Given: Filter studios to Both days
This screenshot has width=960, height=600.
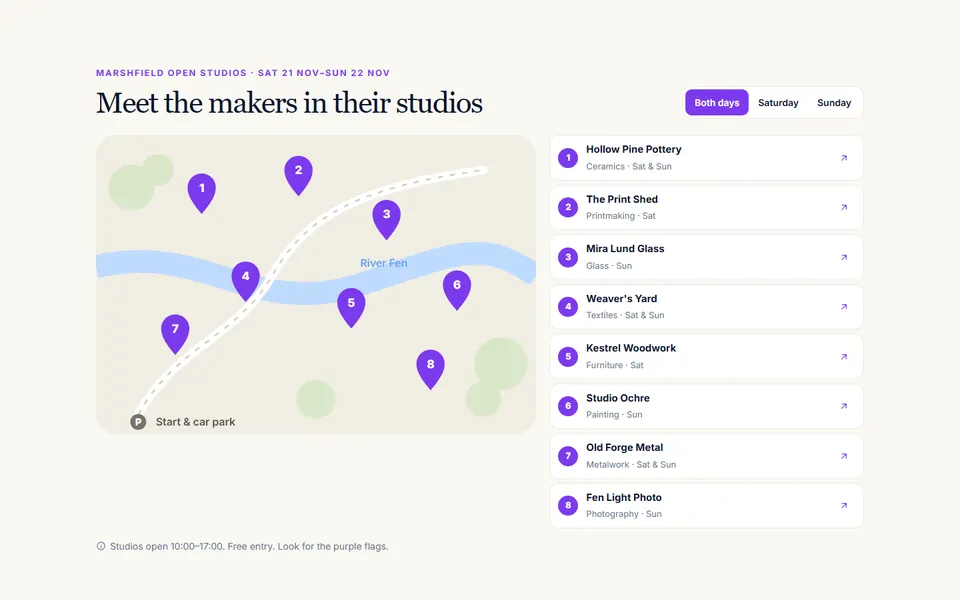Looking at the screenshot, I should tap(717, 102).
